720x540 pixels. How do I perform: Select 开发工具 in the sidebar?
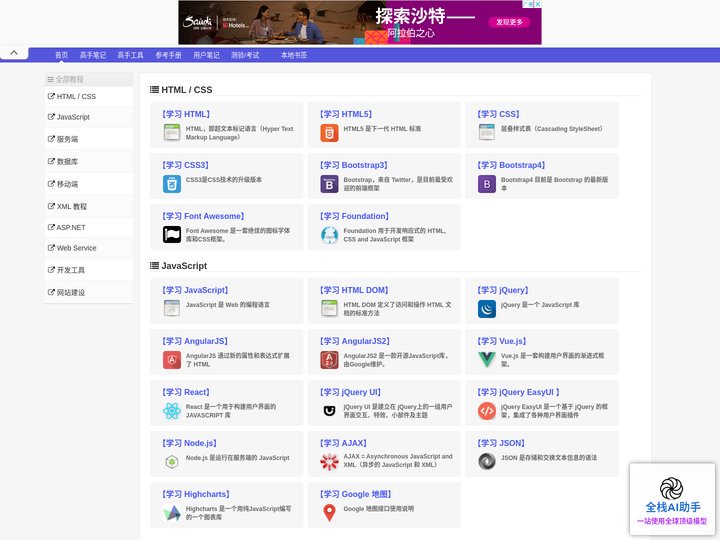(89, 270)
